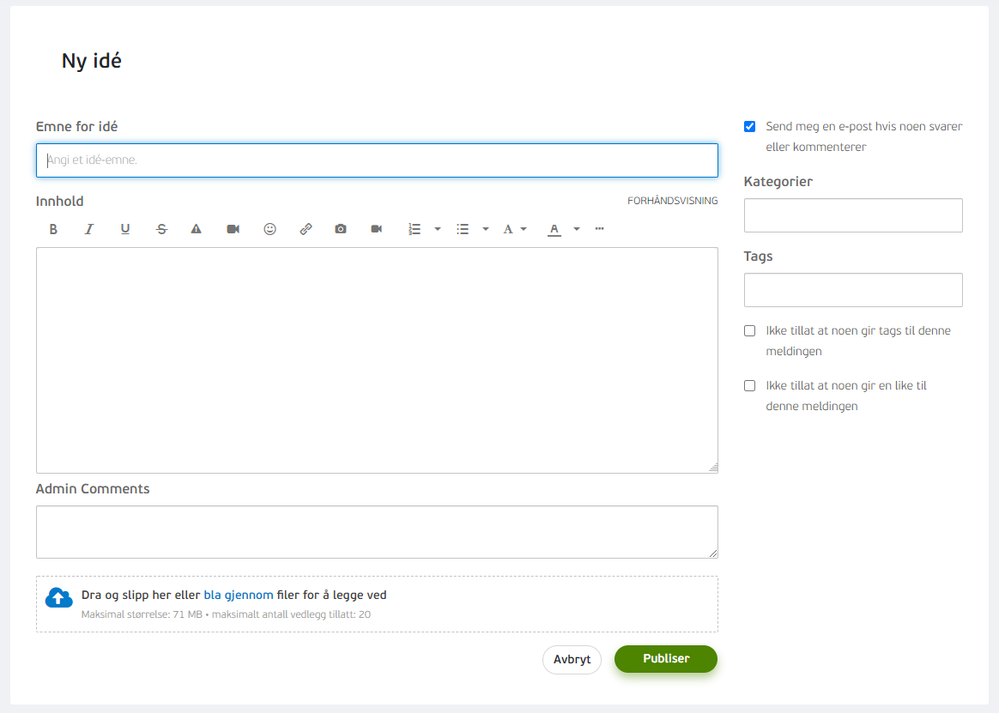
Task: Click the font color underlined A icon
Action: click(554, 229)
